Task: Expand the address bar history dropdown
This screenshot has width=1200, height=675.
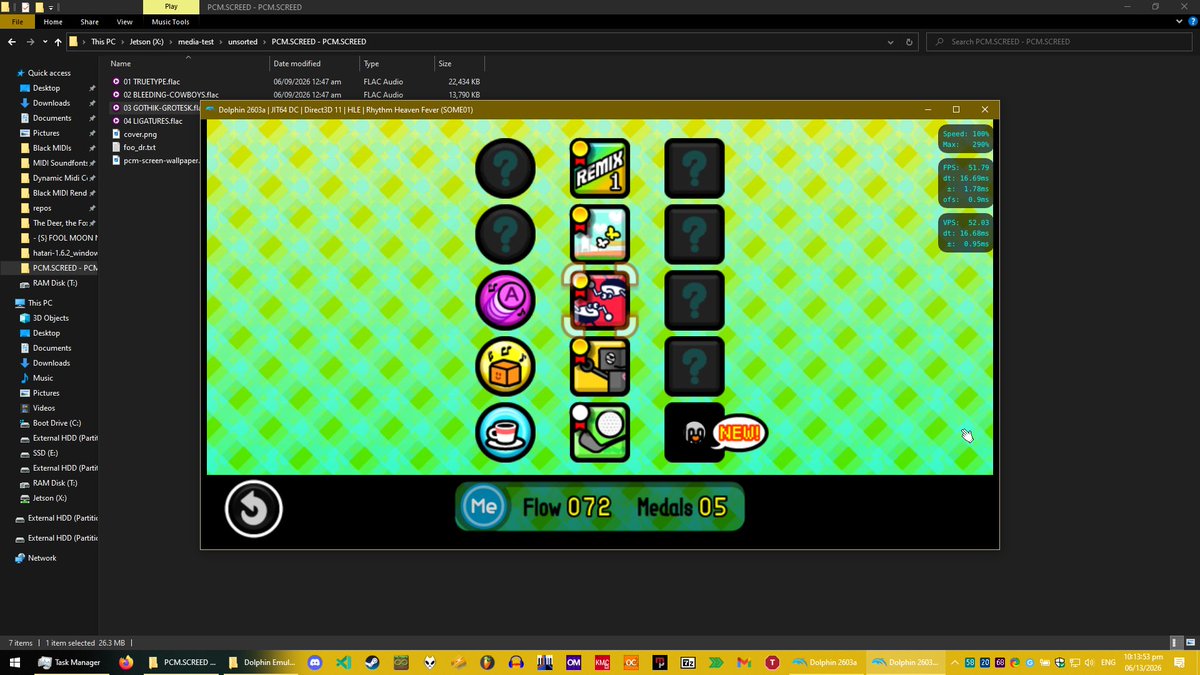Action: point(891,42)
